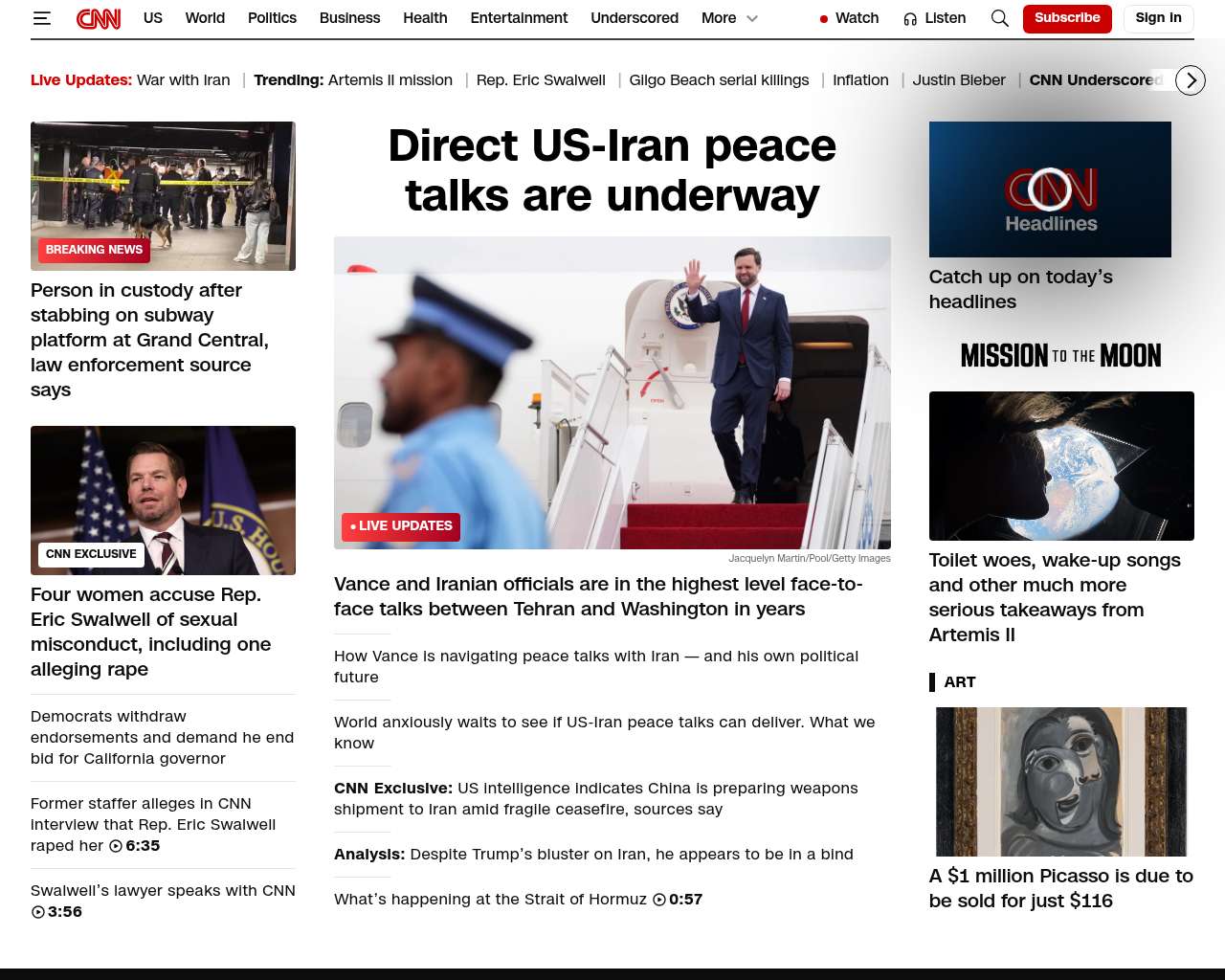Open trending Artemis II mission topic
This screenshot has height=980, width=1225.
coord(390,80)
